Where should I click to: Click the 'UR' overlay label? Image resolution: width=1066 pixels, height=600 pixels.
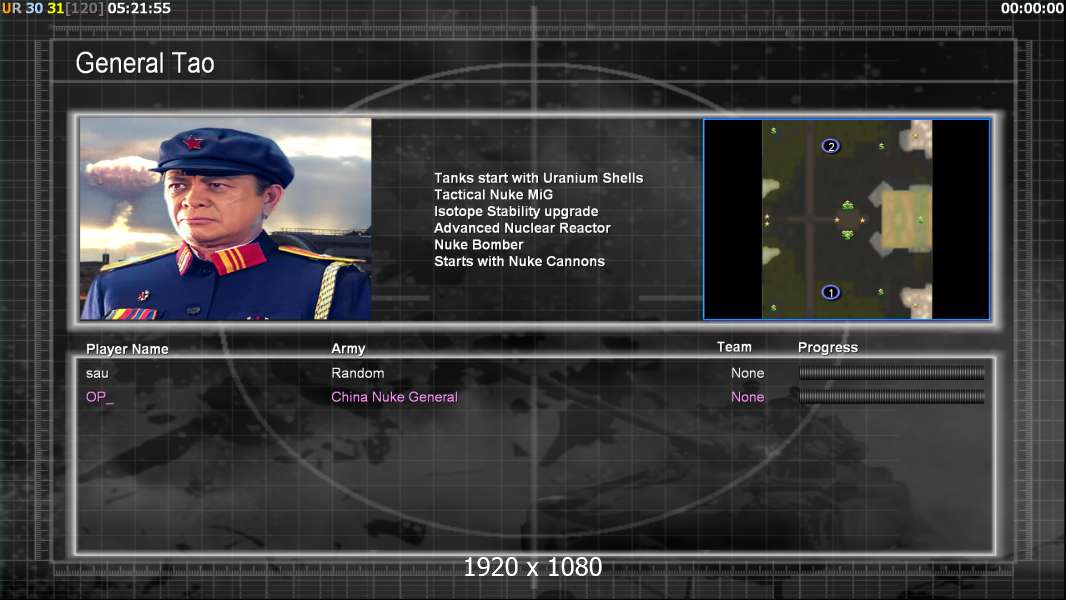[x=12, y=8]
